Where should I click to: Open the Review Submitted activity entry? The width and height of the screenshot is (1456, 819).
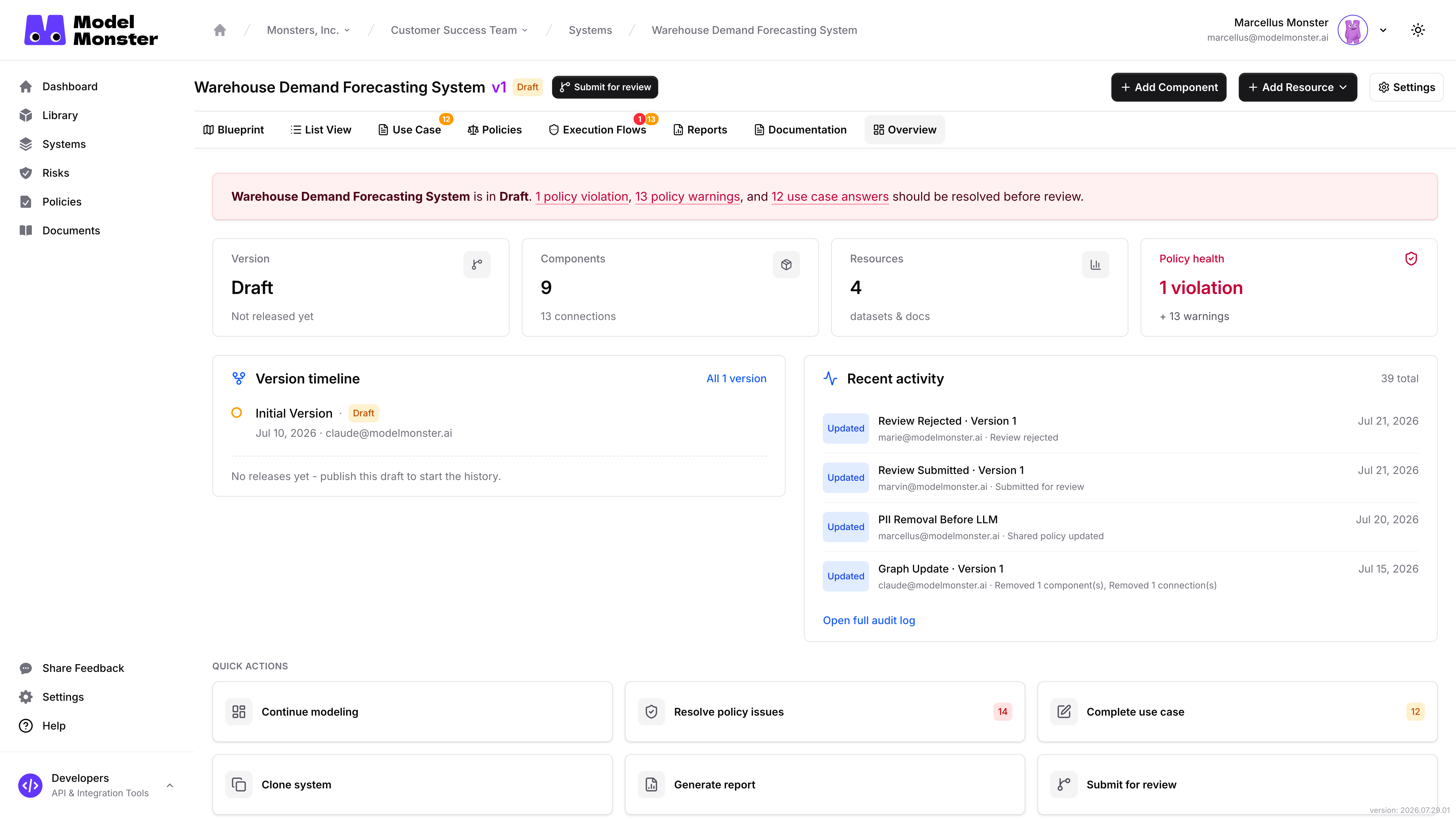1120,477
